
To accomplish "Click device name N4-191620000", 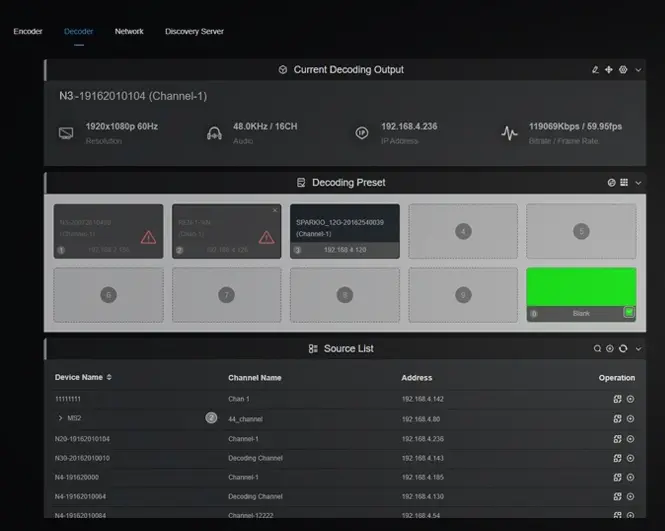I will tap(77, 478).
